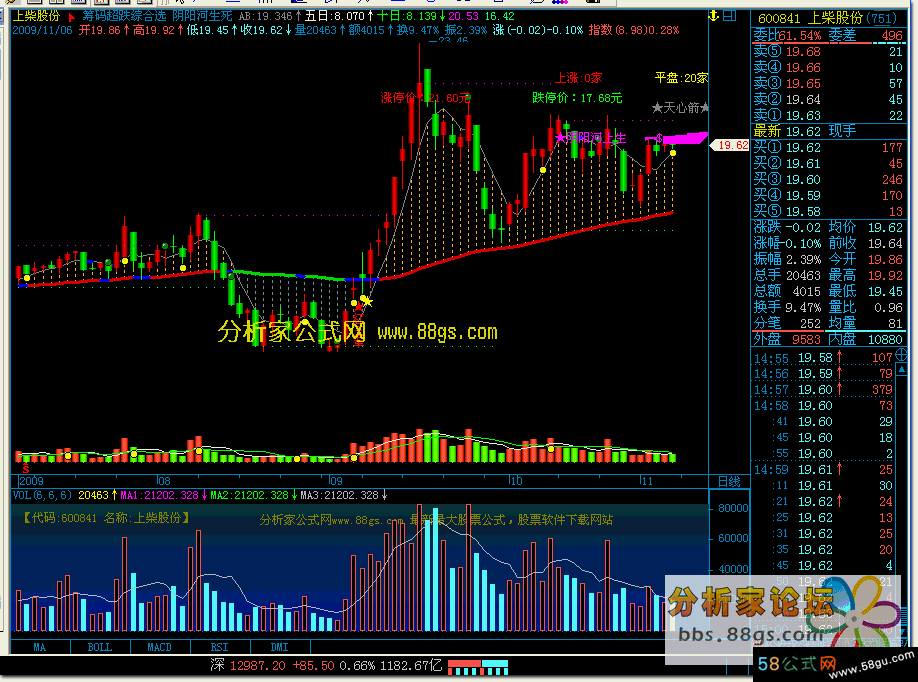Click the 委比 61.54% value
The image size is (918, 682).
787,36
